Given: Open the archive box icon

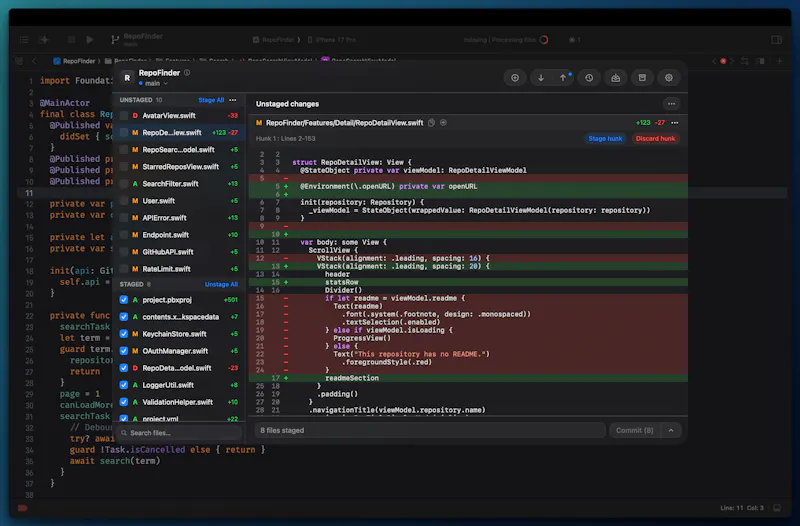Looking at the screenshot, I should click(642, 78).
